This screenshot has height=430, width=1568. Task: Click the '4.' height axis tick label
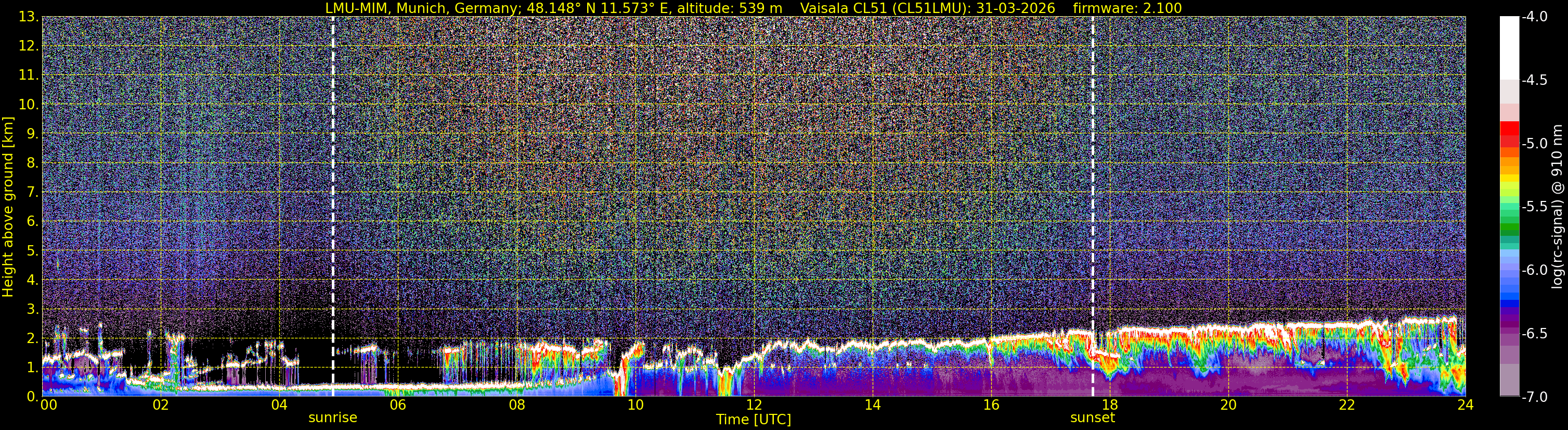[x=32, y=280]
